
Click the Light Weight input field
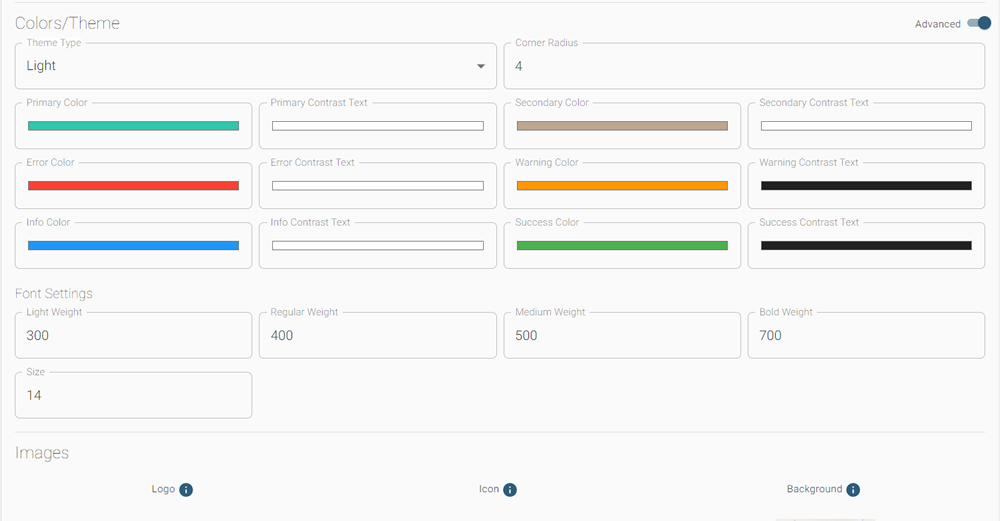[x=133, y=336]
